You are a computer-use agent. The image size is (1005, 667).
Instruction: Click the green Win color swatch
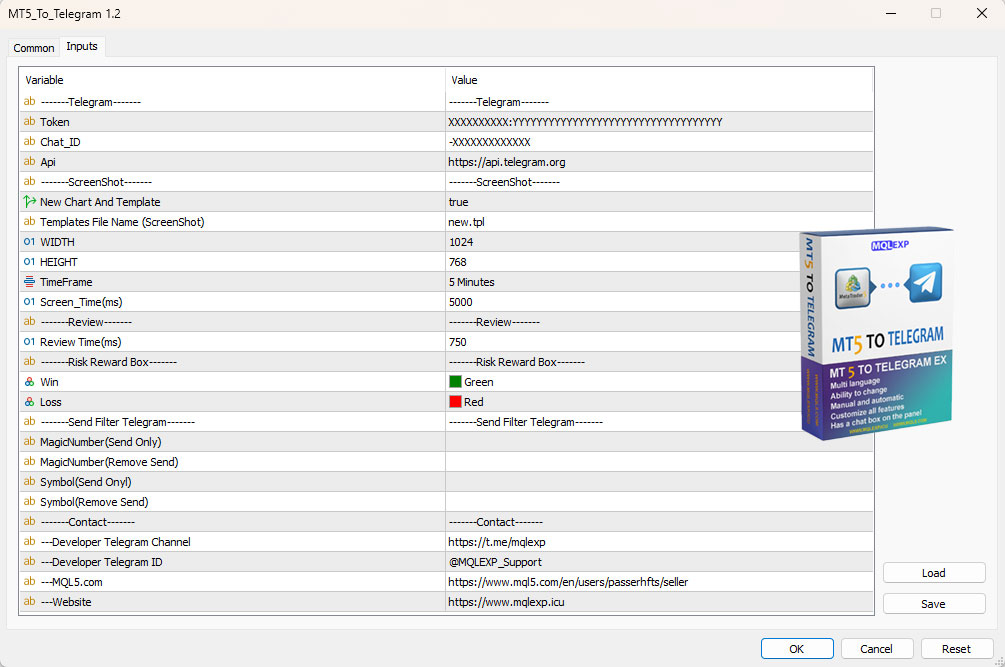click(x=455, y=382)
